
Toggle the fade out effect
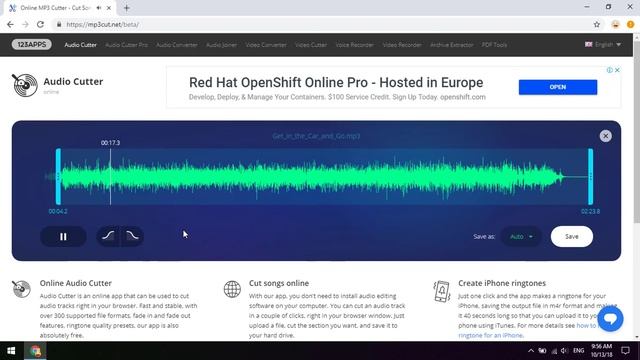click(132, 236)
